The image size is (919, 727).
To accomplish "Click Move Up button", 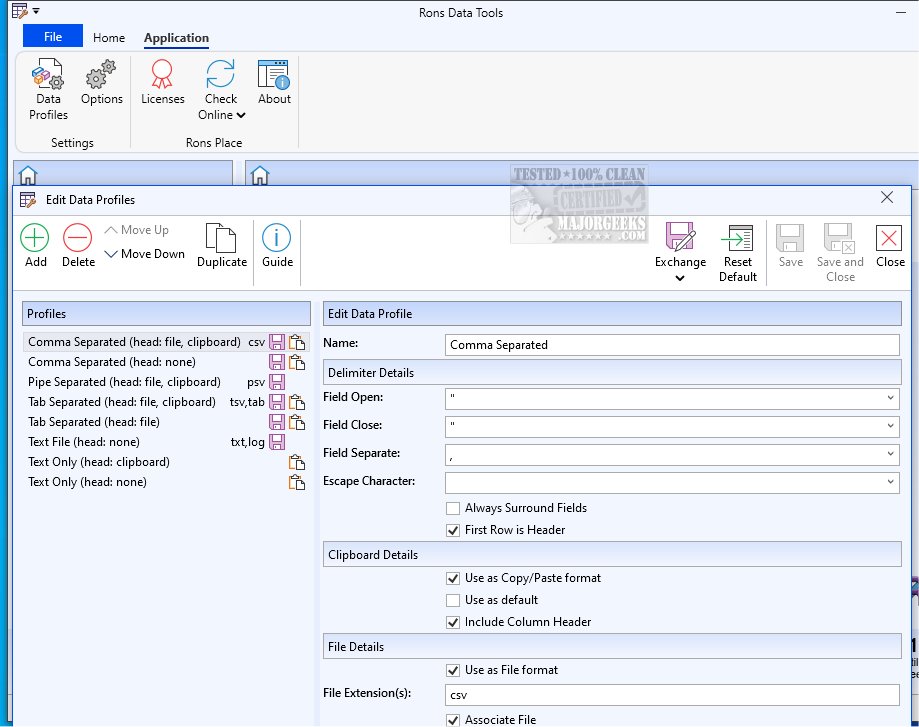I will point(137,230).
